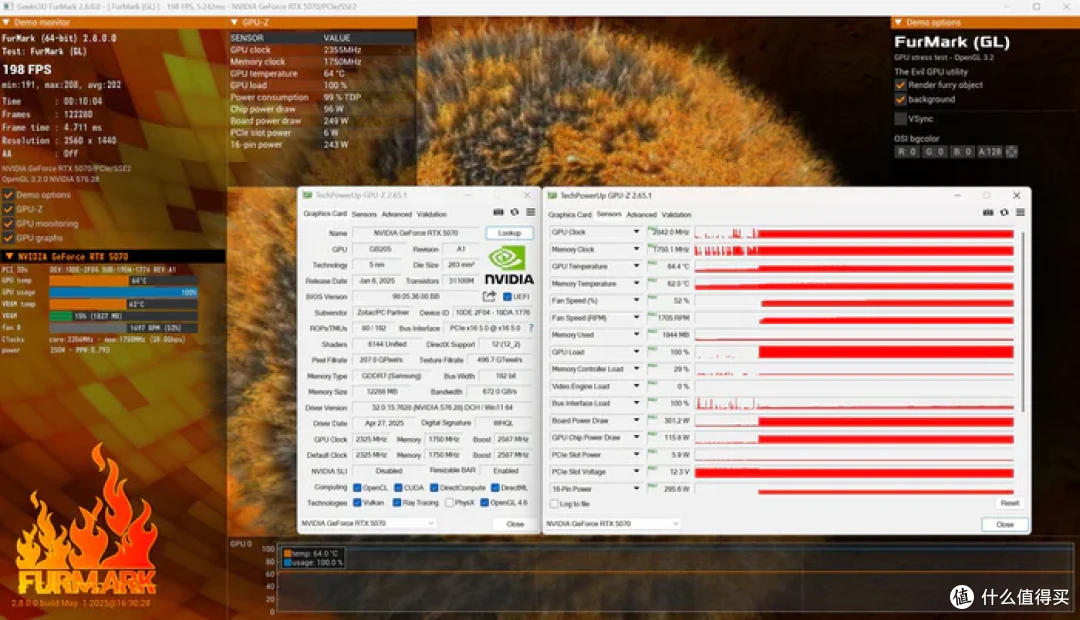This screenshot has width=1080, height=620.
Task: Click the 198 FPS readout
Action: 27,70
